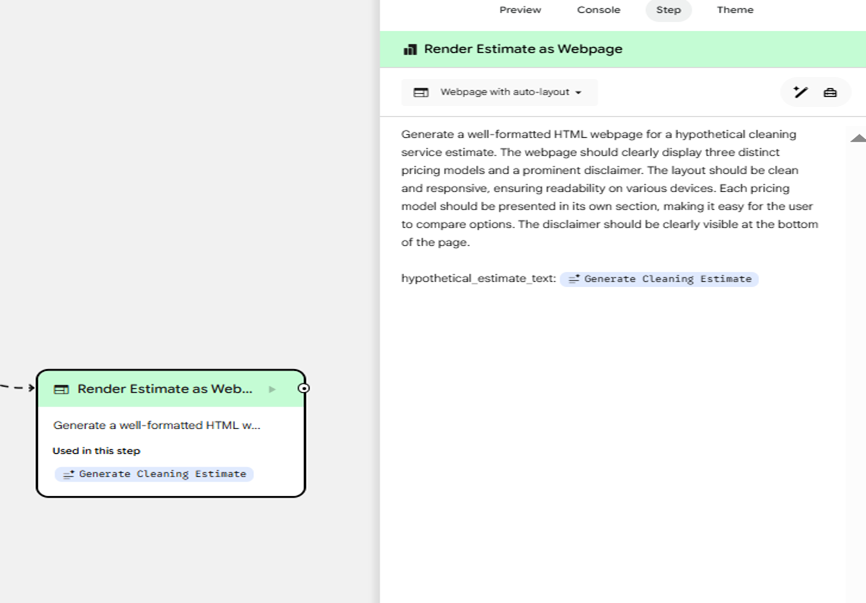
Task: Switch to the Preview tab
Action: point(520,10)
